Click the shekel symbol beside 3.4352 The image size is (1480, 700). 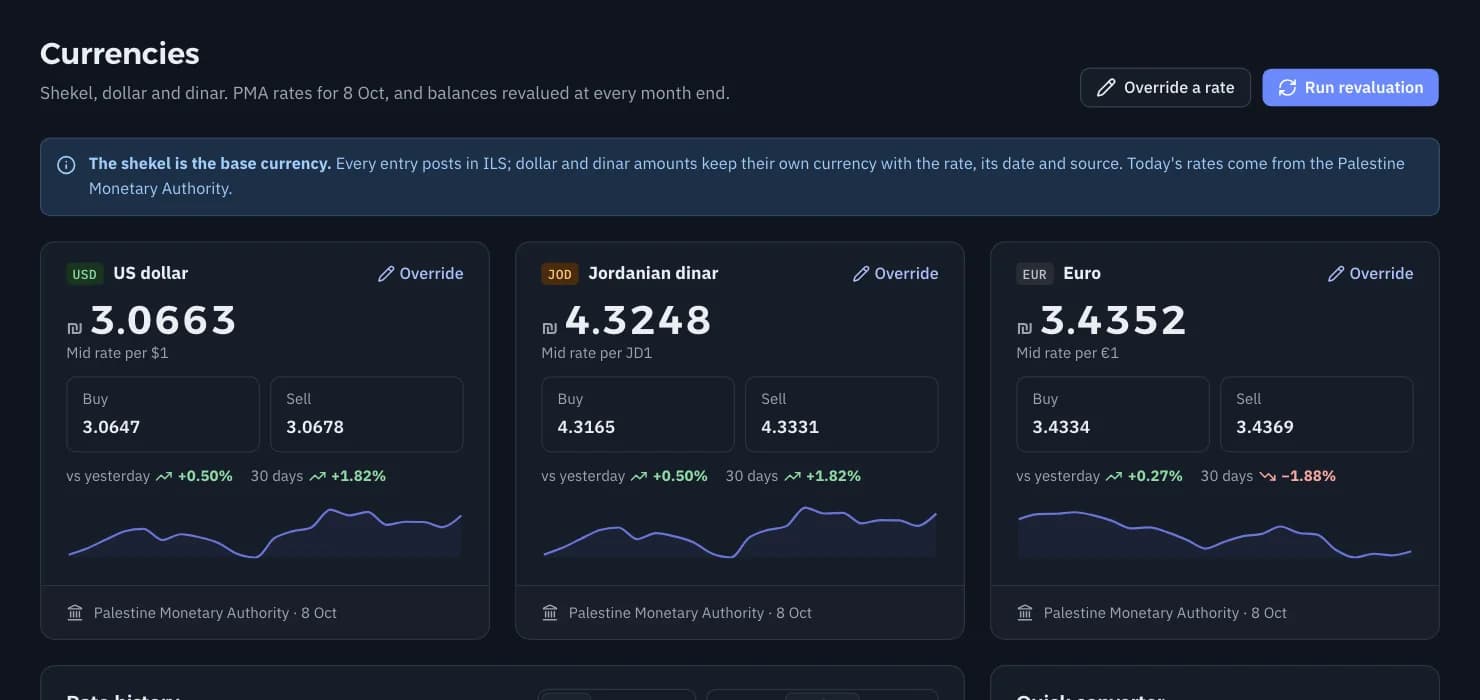(1024, 328)
